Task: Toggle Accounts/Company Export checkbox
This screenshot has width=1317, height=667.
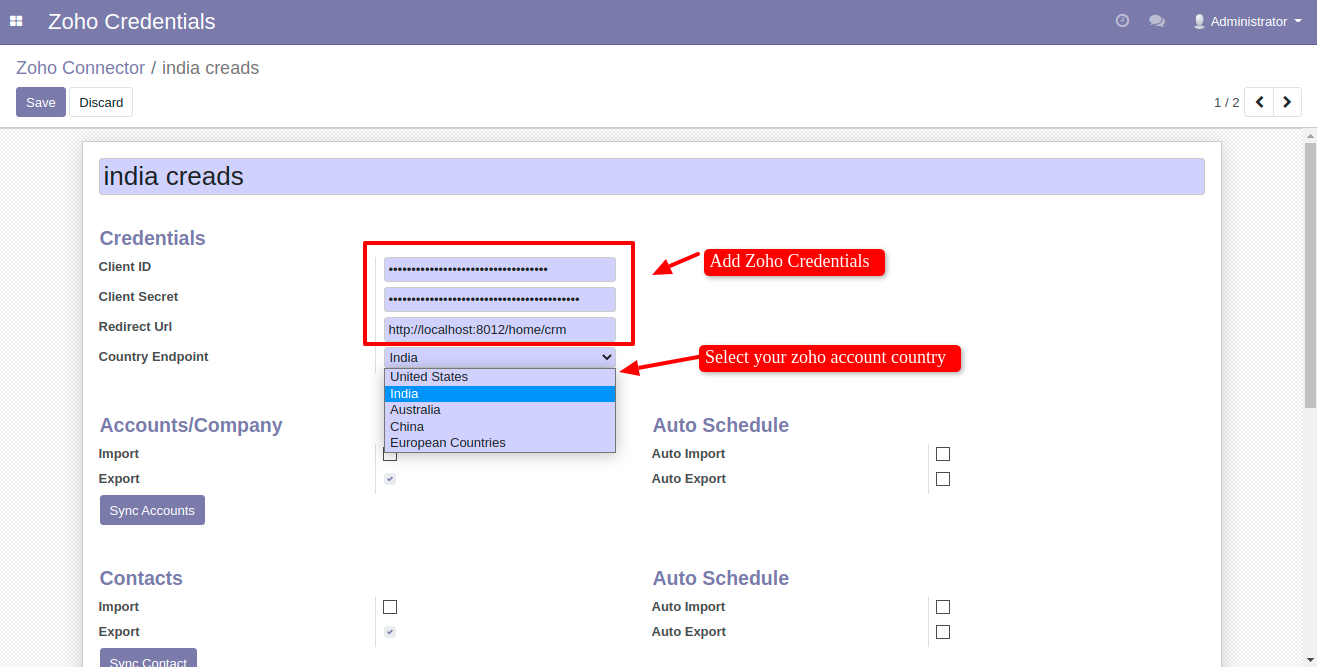Action: click(390, 479)
